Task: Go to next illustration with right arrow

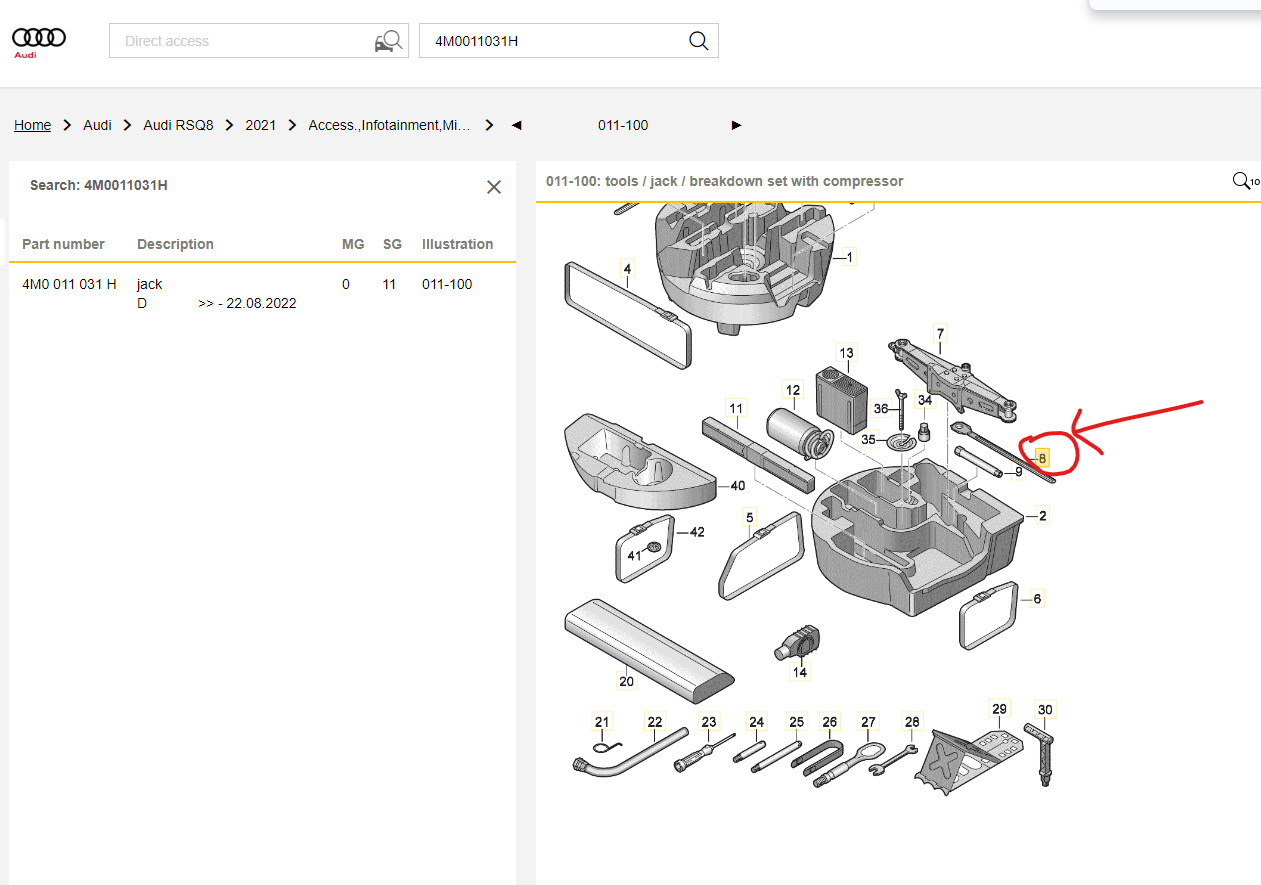Action: 737,125
